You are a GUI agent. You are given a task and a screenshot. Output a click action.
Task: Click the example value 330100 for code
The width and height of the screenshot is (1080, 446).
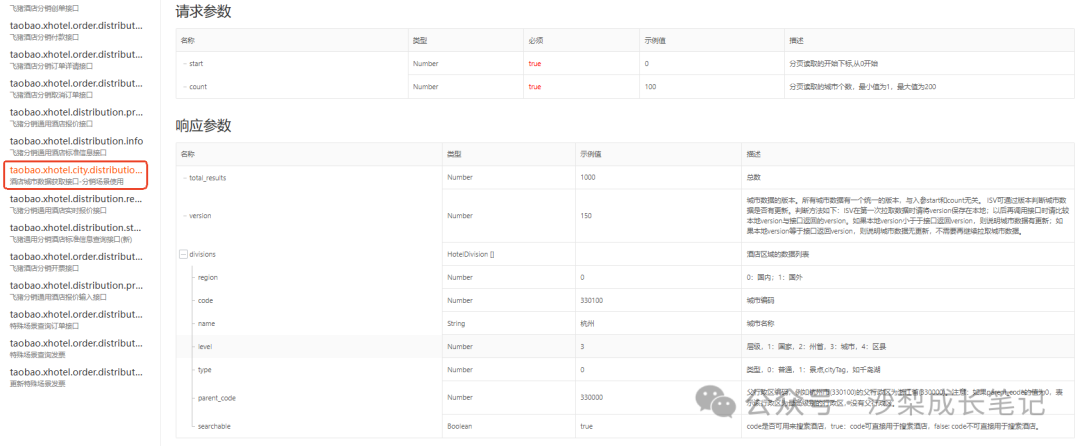(x=594, y=300)
